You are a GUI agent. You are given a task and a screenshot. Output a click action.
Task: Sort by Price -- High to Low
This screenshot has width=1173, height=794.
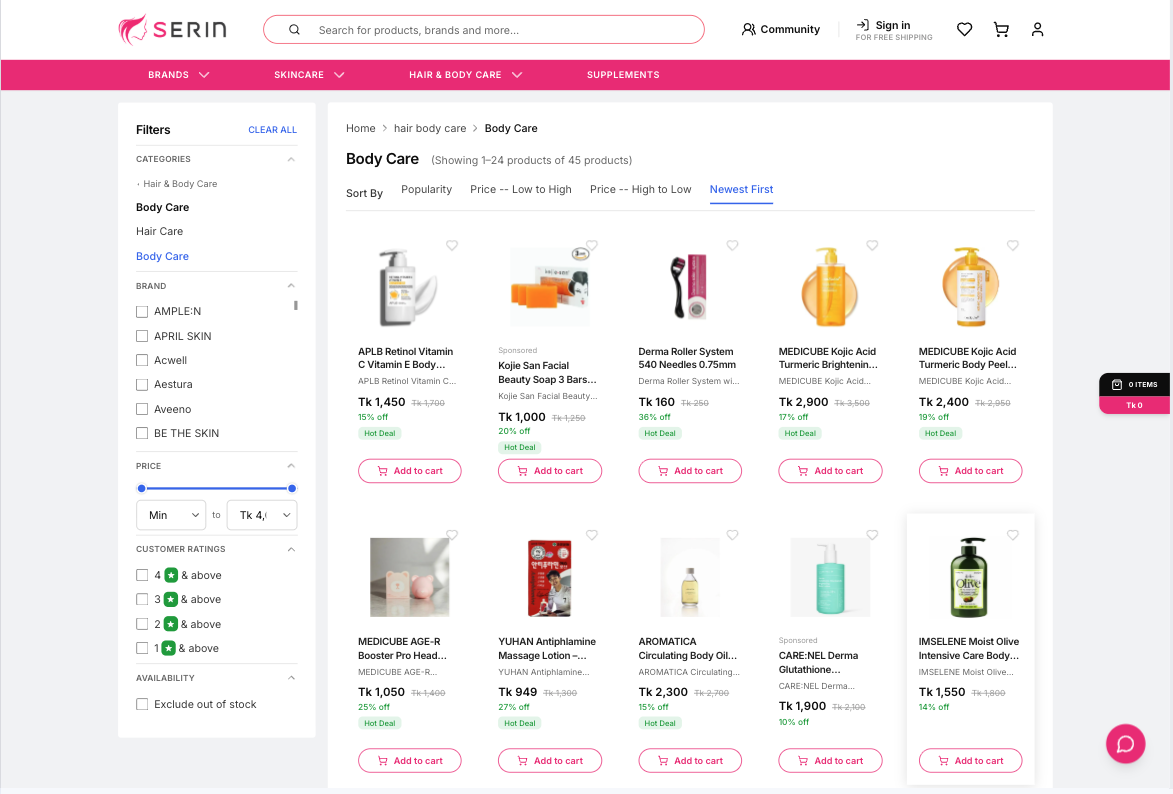coord(640,189)
